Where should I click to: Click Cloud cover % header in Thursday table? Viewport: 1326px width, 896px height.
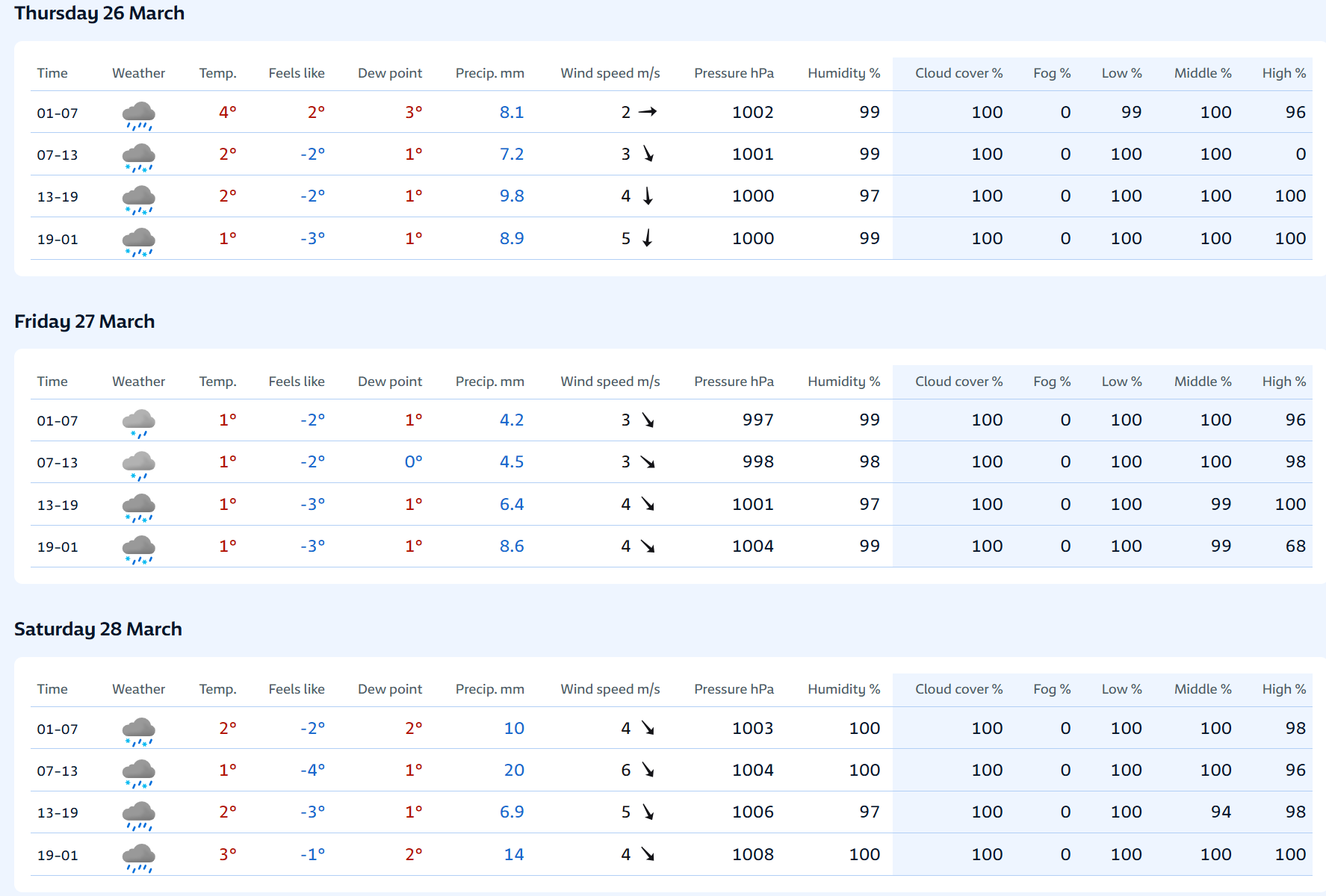958,73
